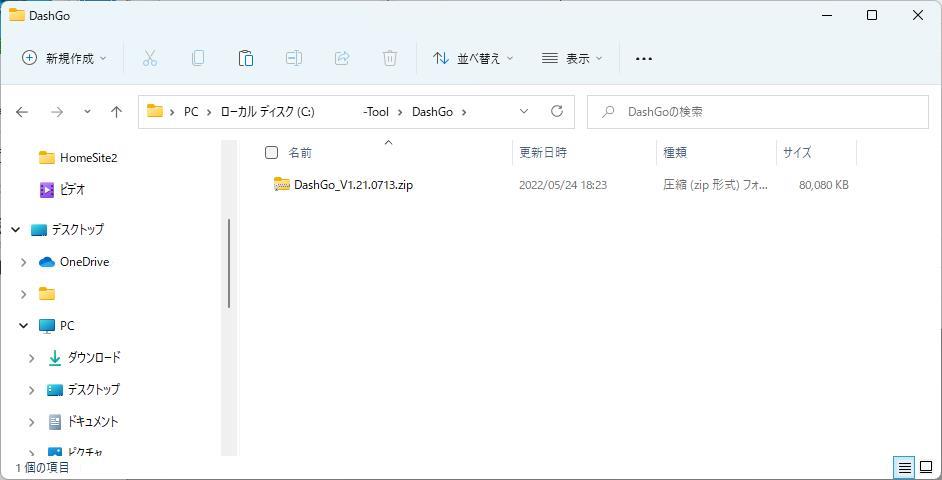Sort files by 更新日時 column header

coord(543,152)
